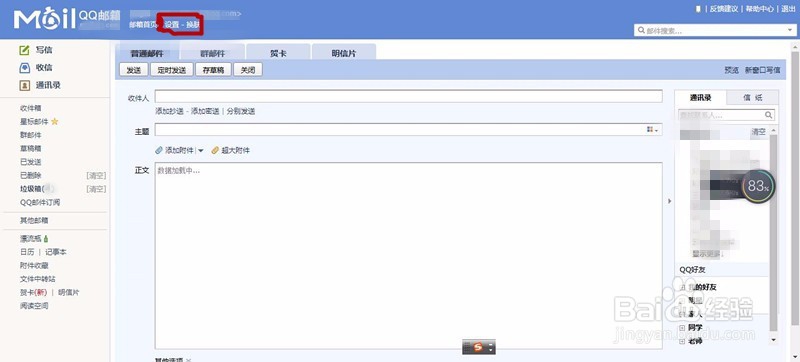The width and height of the screenshot is (800, 362).
Task: Expand the 老师 friend group
Action: click(682, 341)
